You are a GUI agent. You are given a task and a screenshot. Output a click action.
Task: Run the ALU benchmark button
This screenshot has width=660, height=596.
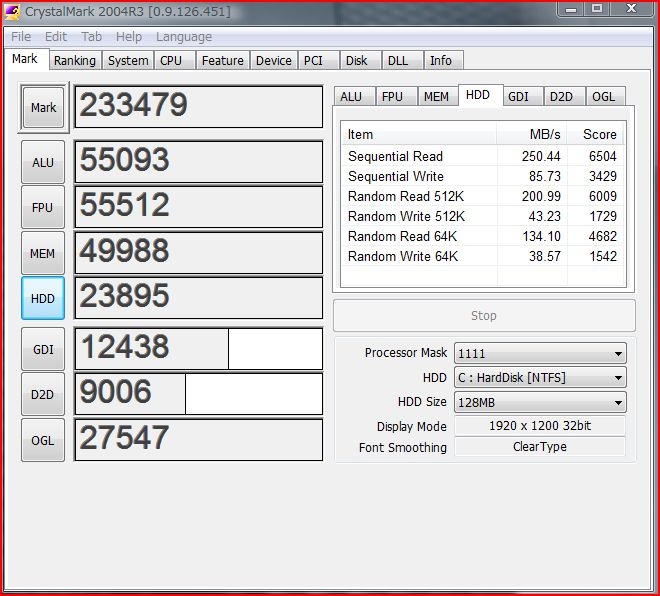[43, 162]
